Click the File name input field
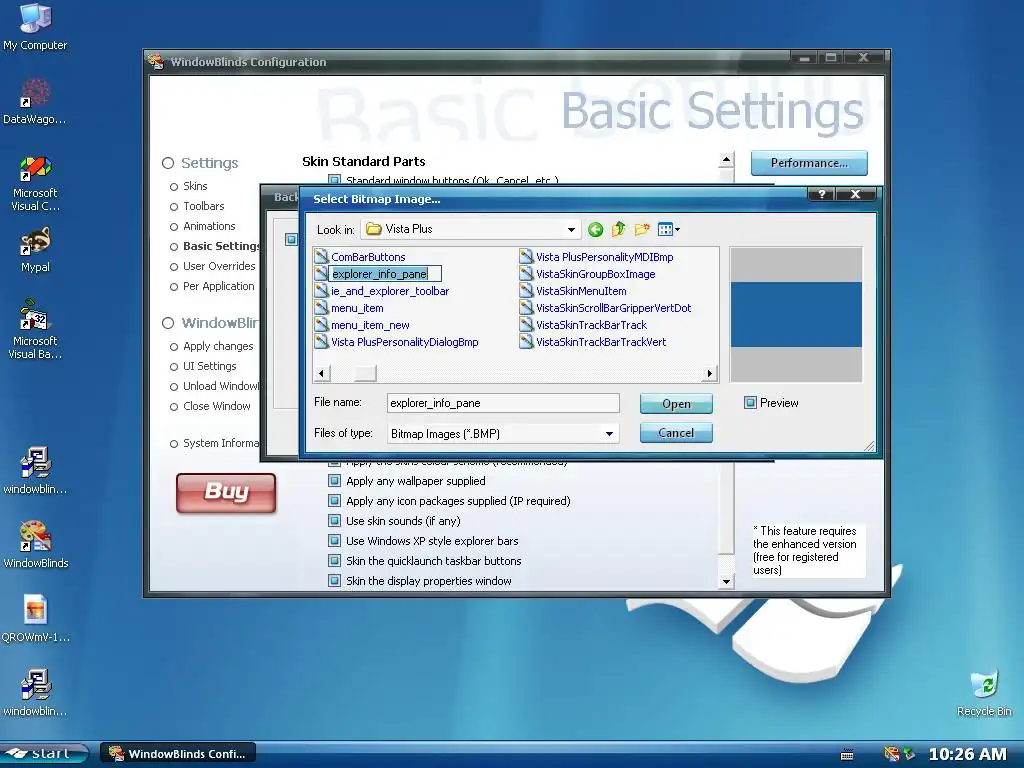 tap(503, 403)
